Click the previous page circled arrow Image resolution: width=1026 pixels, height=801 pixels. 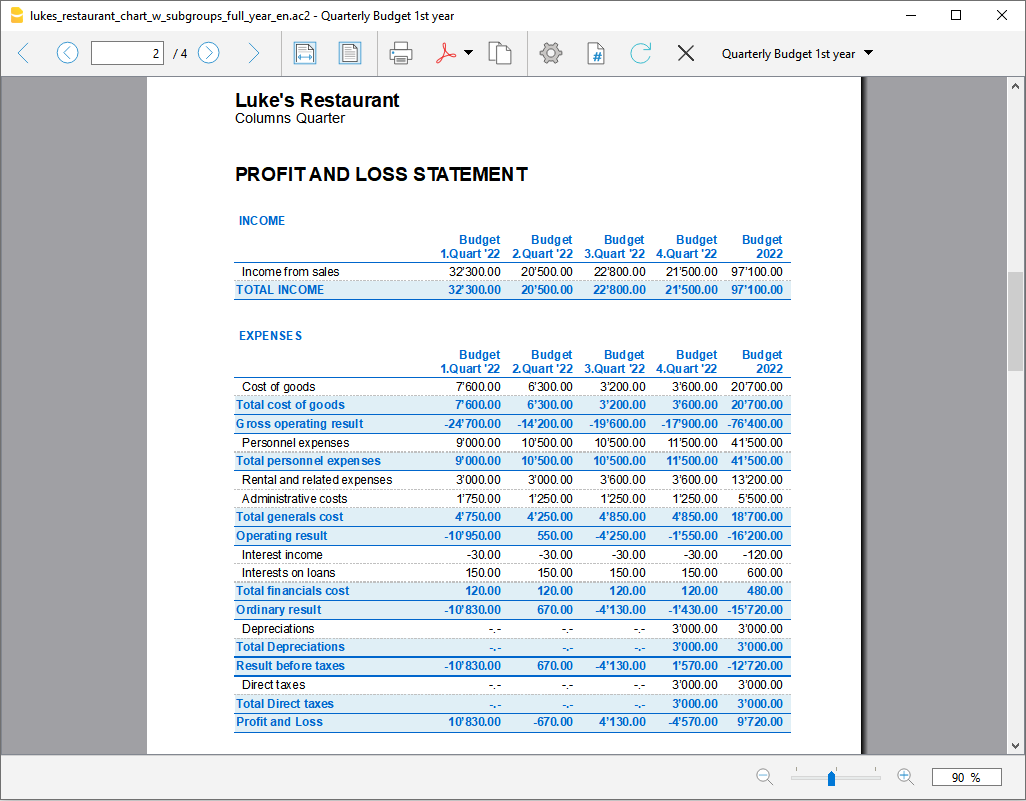[67, 53]
